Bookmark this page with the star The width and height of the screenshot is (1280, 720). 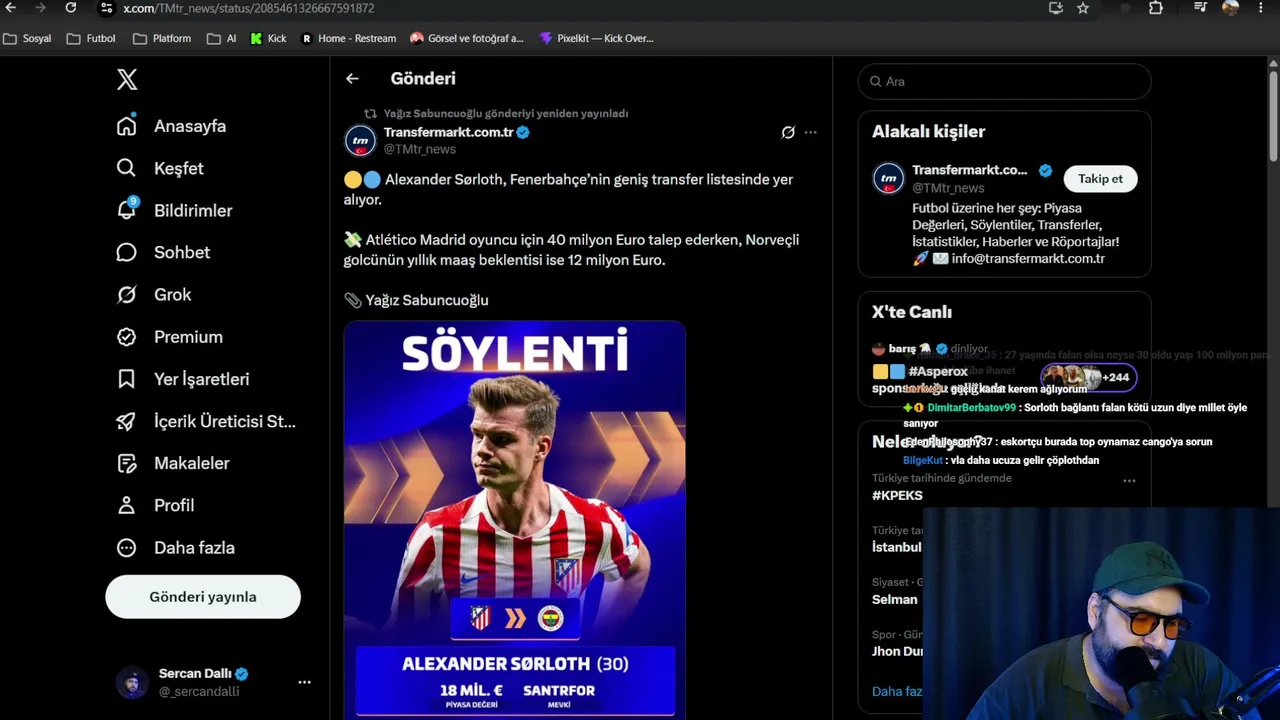[x=1083, y=8]
